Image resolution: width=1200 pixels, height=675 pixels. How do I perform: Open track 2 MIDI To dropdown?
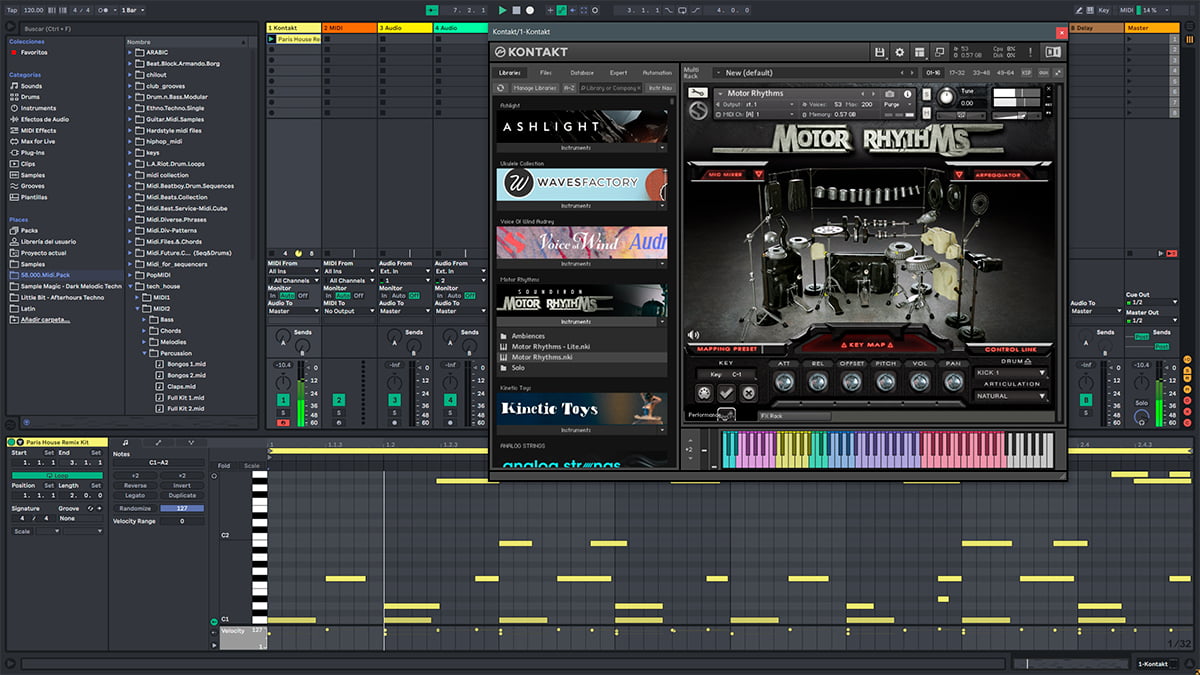(x=349, y=311)
